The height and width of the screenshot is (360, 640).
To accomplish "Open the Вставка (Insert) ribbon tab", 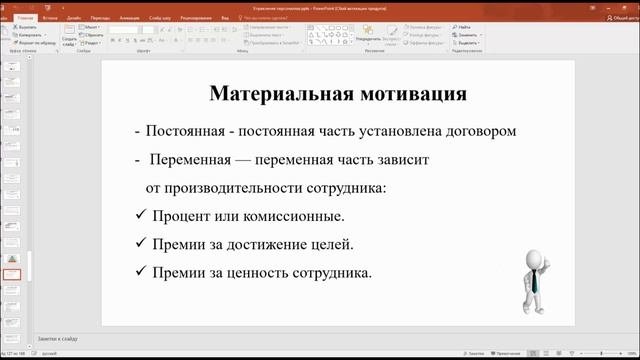I will [50, 18].
